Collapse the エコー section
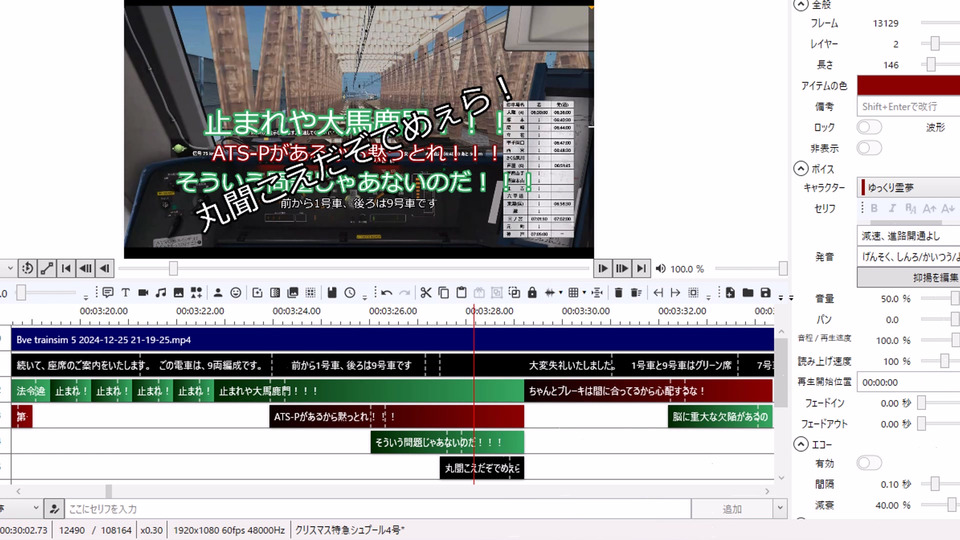The image size is (960, 540). [x=801, y=444]
